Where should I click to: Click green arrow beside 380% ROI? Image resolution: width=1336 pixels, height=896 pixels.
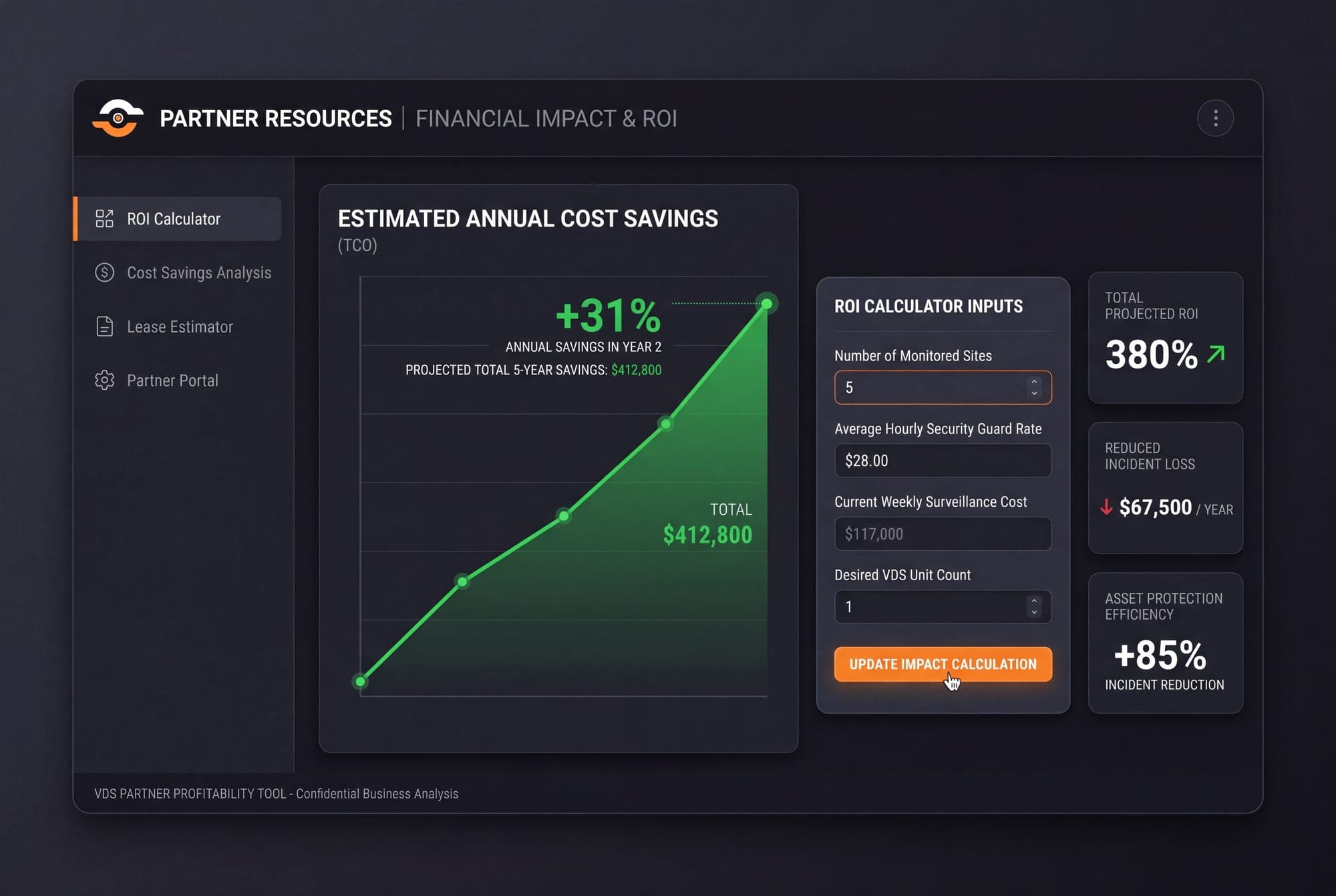coord(1216,354)
